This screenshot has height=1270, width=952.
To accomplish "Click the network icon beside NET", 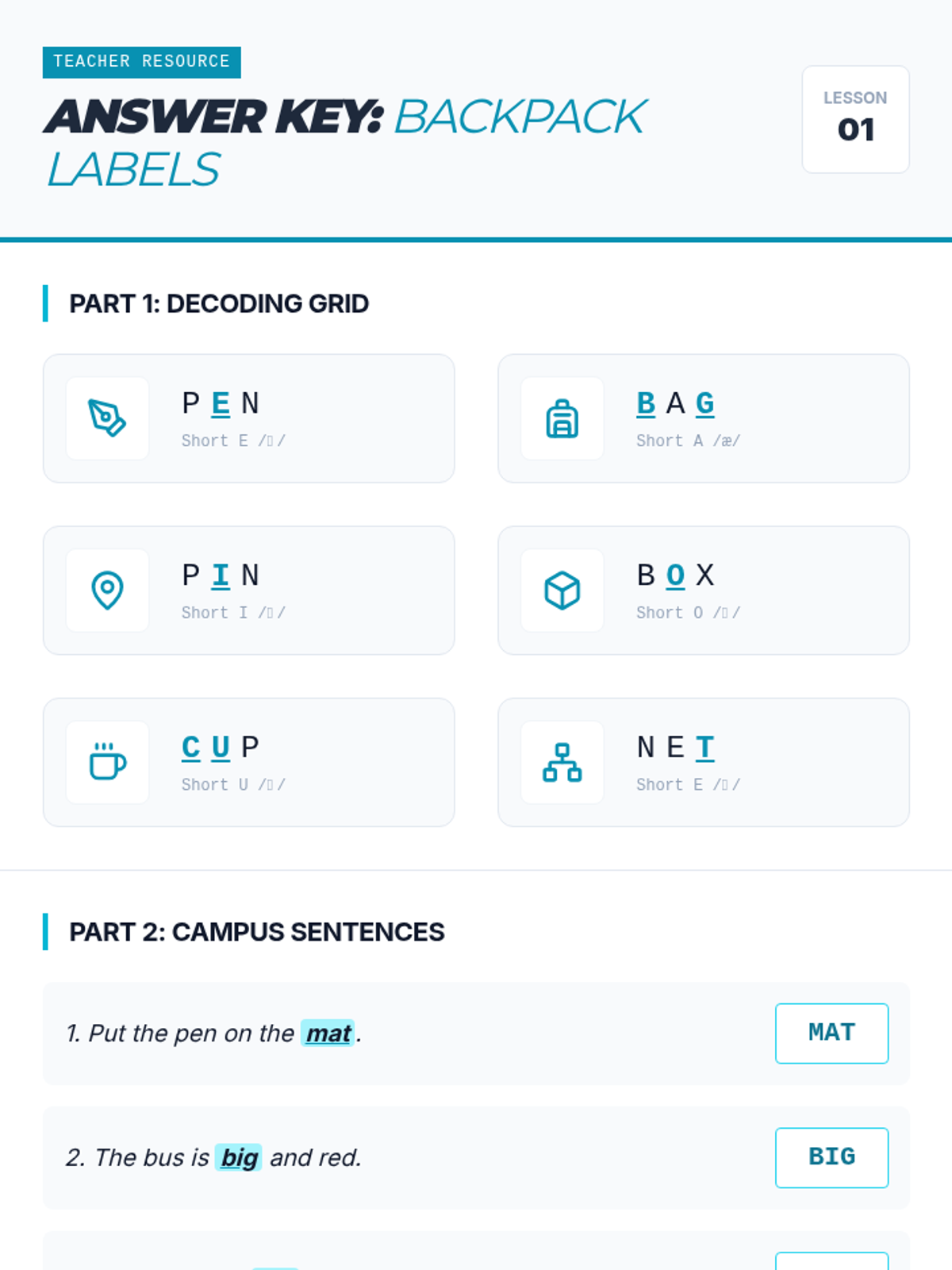I will pos(562,762).
